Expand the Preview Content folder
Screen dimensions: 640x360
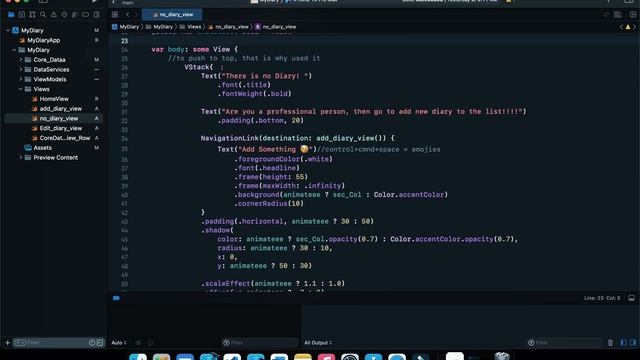tap(21, 158)
